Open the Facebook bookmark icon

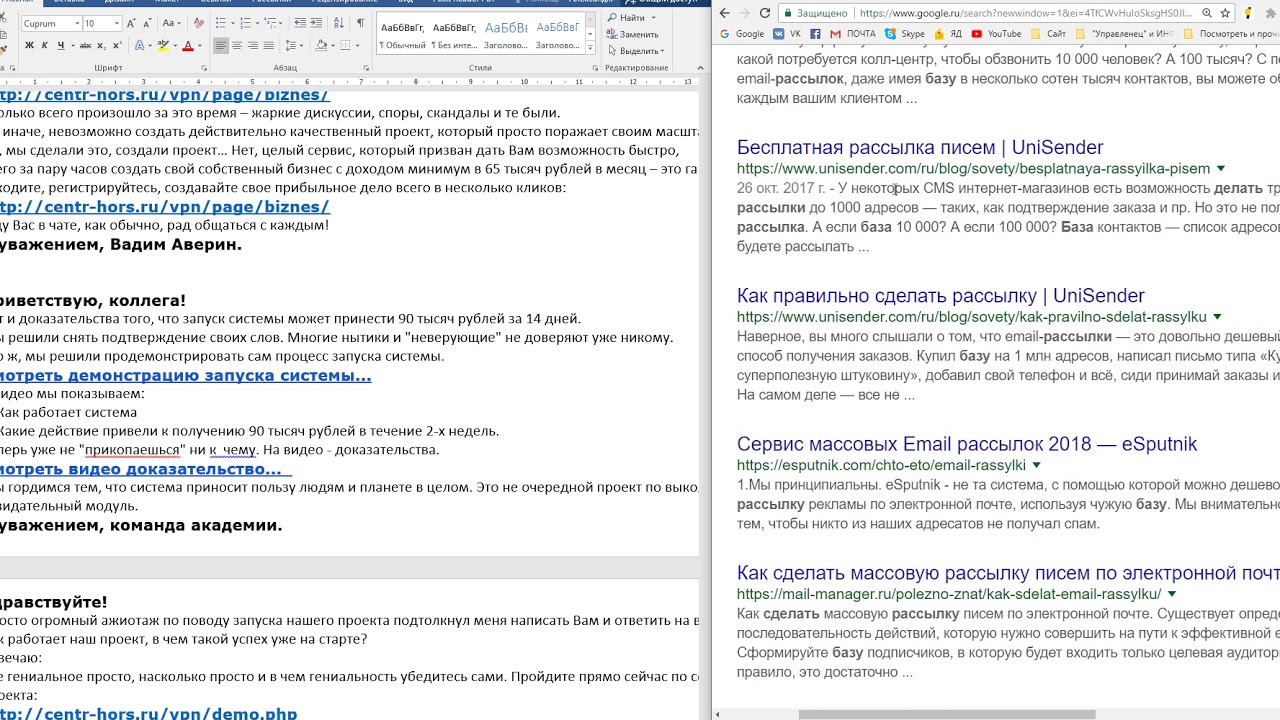pyautogui.click(x=816, y=34)
